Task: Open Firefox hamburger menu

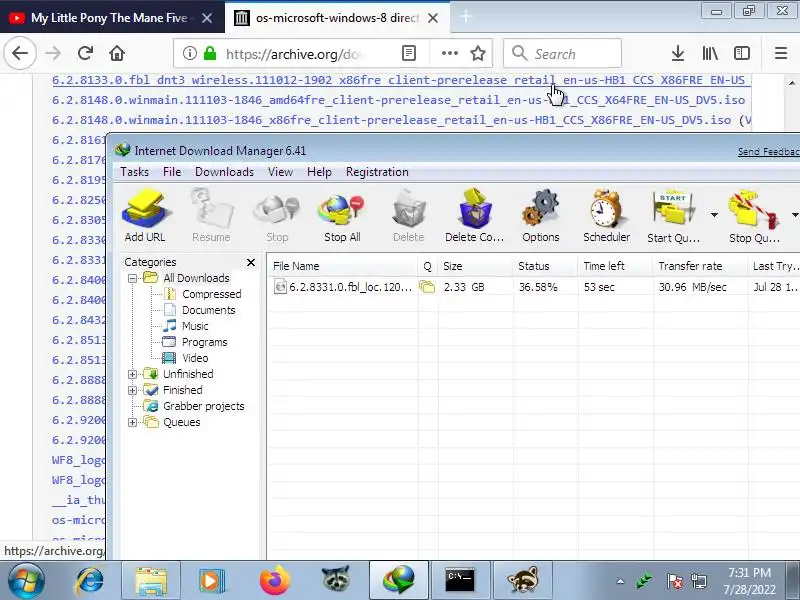Action: [x=781, y=53]
